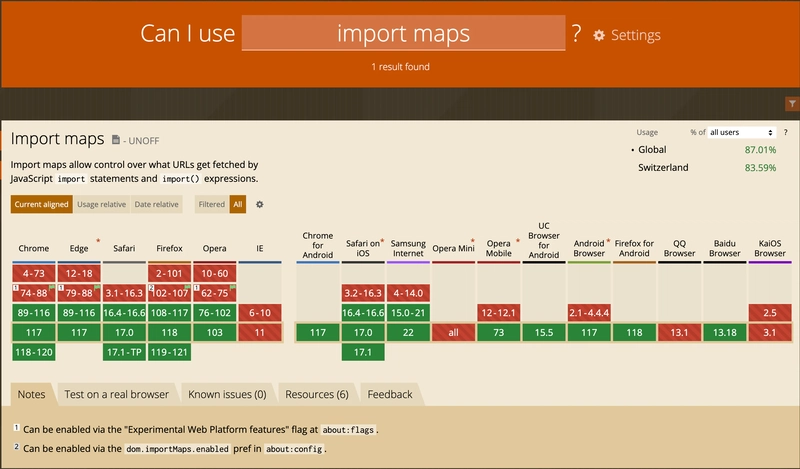Select Current aligned view
800x469 pixels.
click(x=41, y=204)
